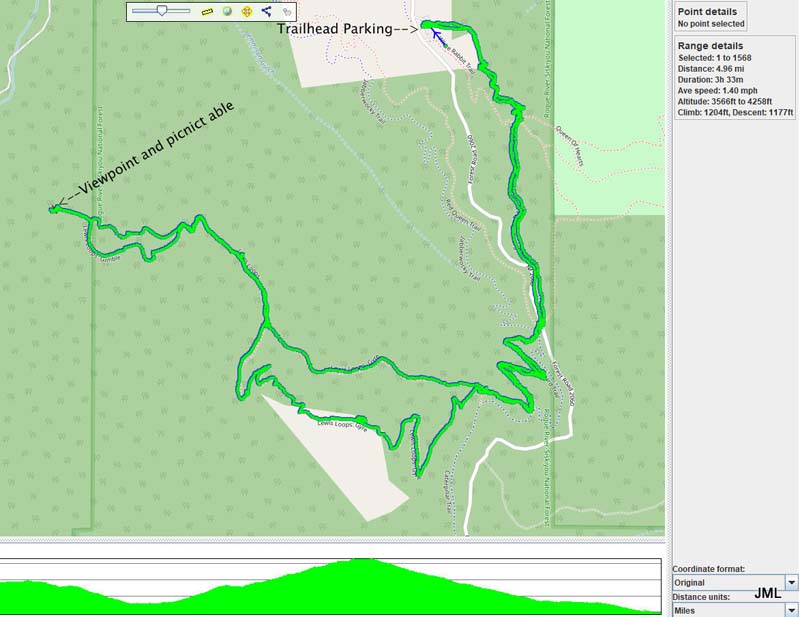Toggle the scale bar display icon
800x617 pixels.
[208, 12]
